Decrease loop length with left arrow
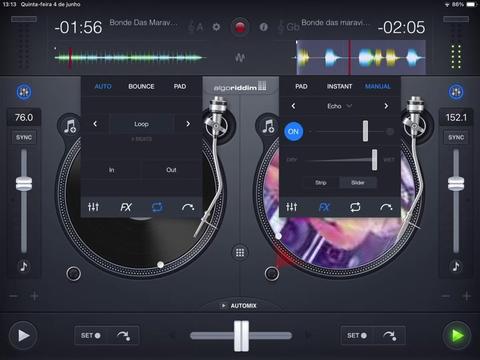Viewport: 480px width, 360px height. [95, 124]
